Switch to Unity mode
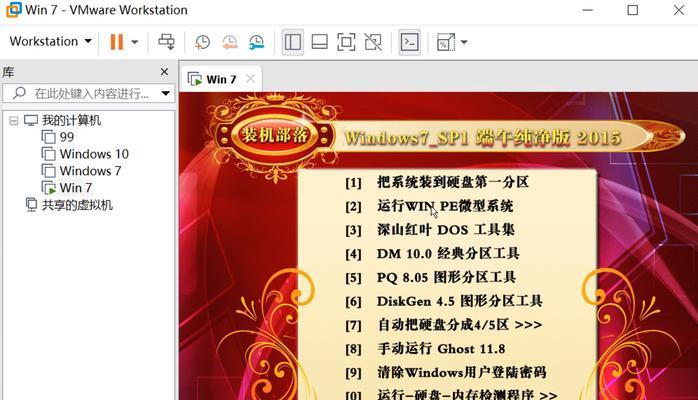Screen dimensions: 698x400 tap(373, 42)
